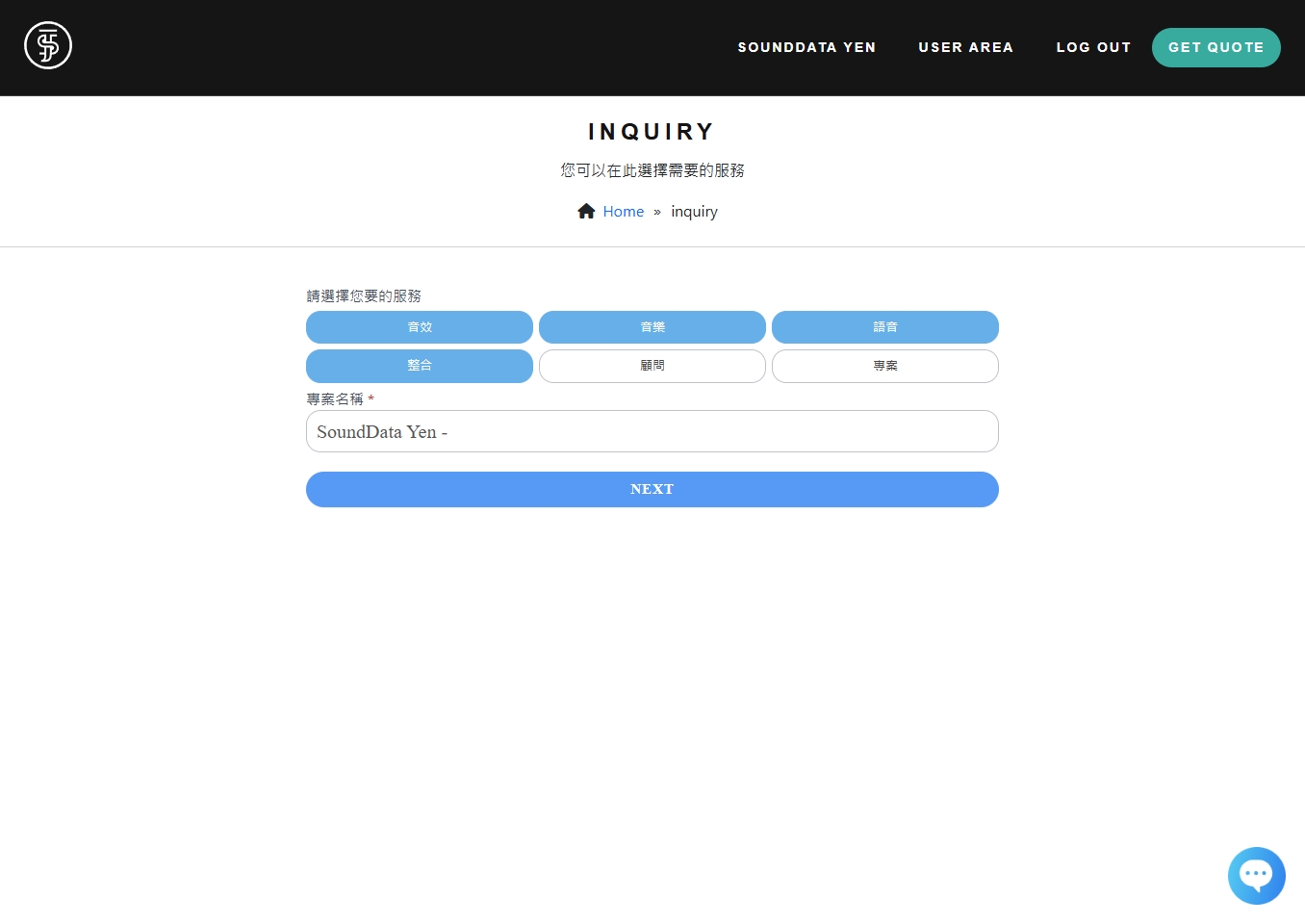Click the 專案名稱 field label
Screen dimensions: 1305x924
tap(335, 398)
